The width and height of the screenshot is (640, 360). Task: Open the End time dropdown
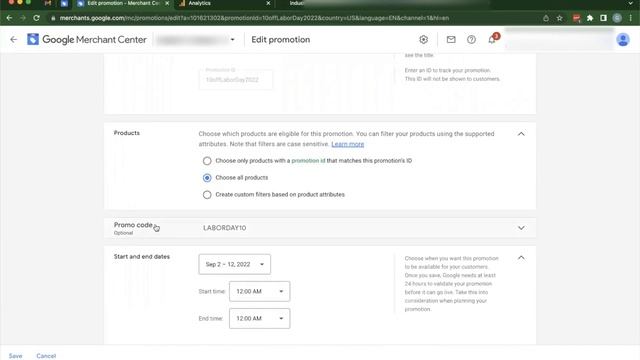(259, 318)
